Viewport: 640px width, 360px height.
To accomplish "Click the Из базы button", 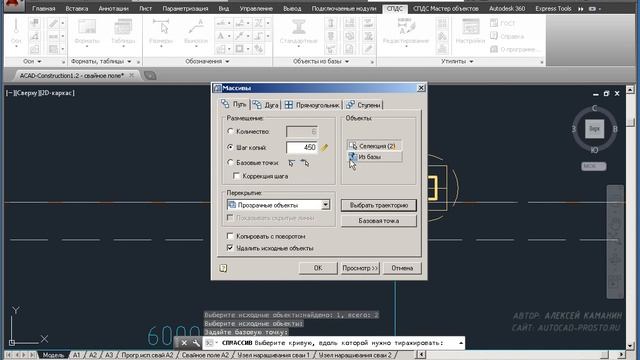I will coord(374,157).
